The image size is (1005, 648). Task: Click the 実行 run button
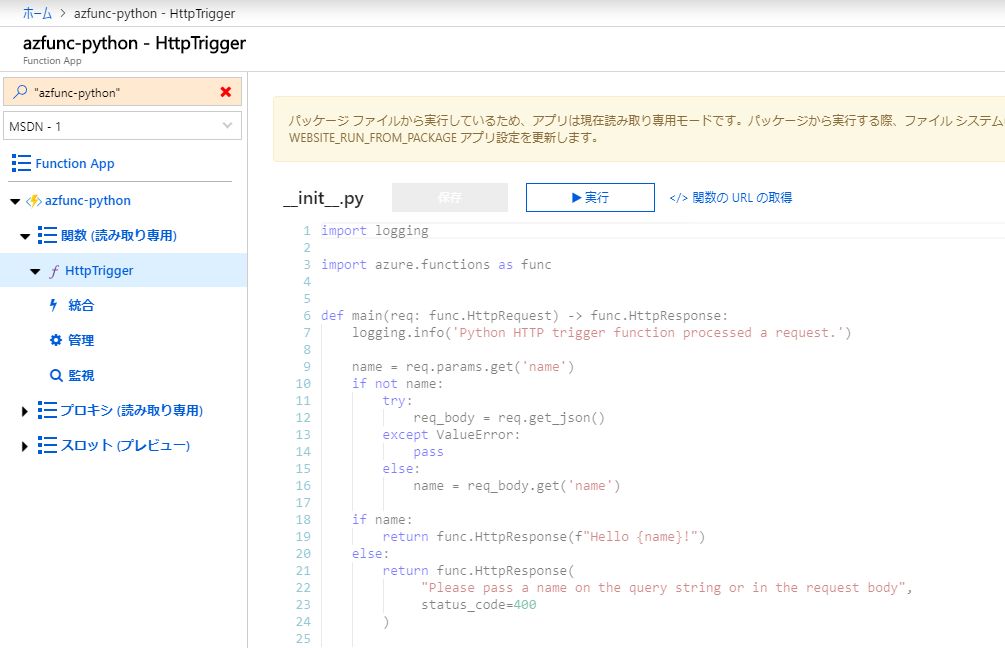[590, 197]
